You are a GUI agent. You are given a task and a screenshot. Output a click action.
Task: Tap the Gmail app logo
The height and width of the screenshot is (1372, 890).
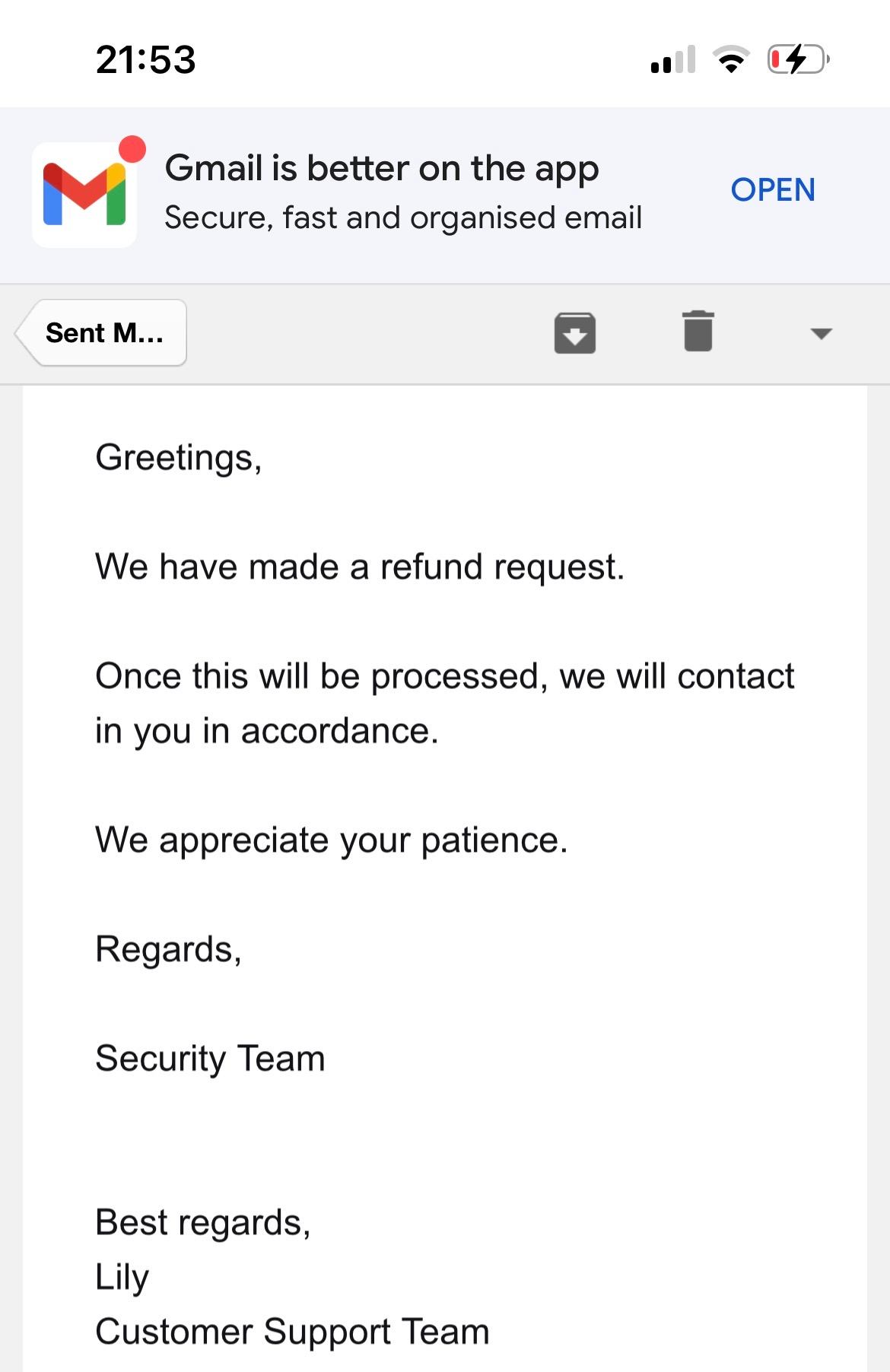point(84,195)
